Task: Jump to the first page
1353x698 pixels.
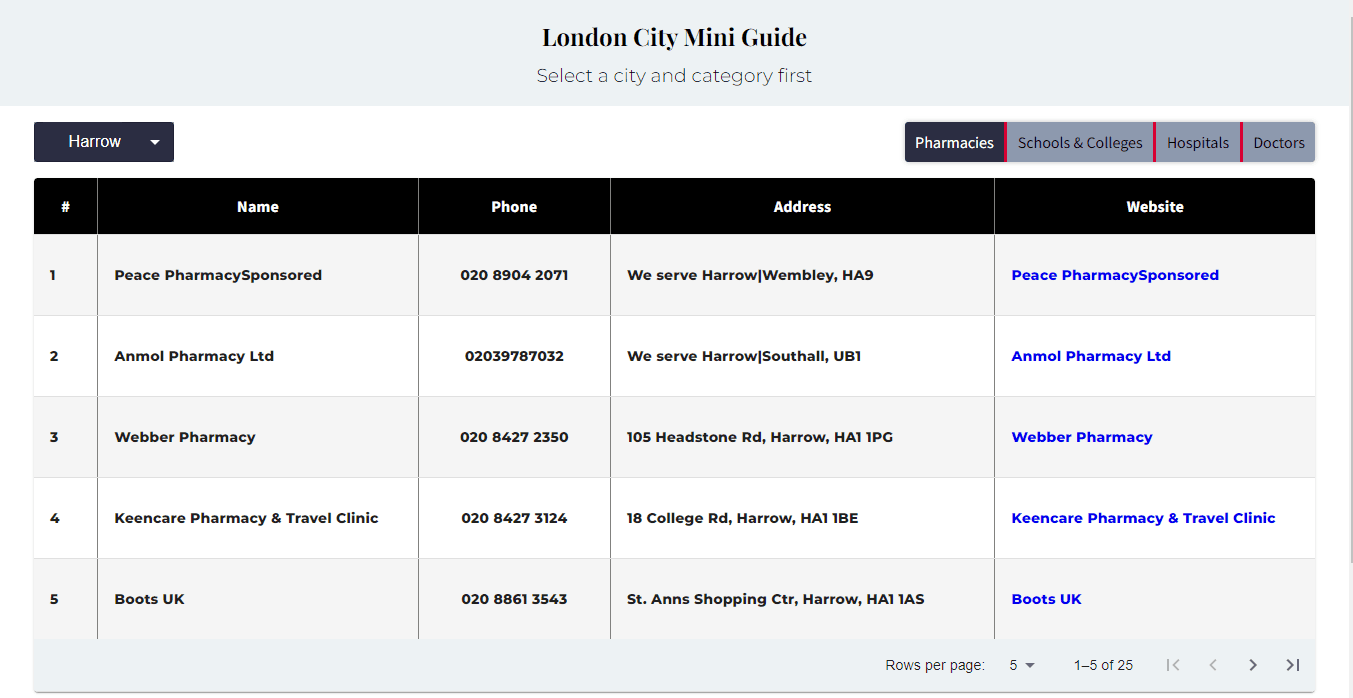Action: 1172,664
